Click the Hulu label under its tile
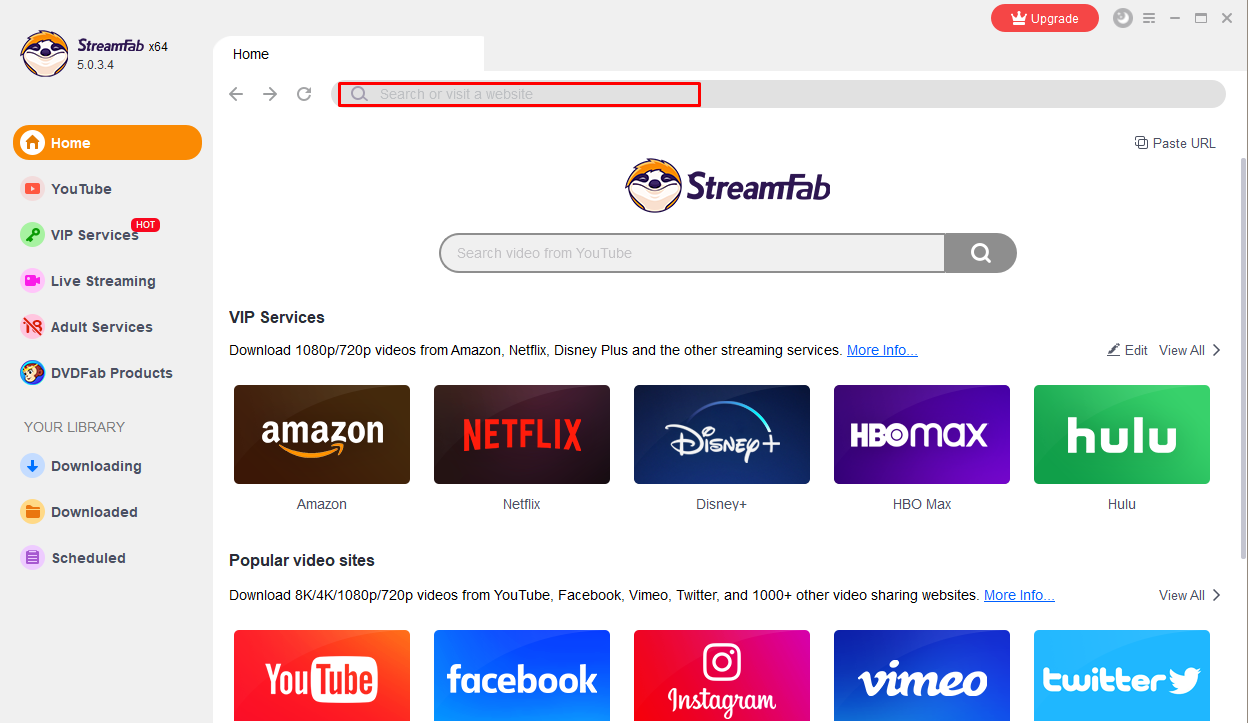Screen dimensions: 1248x723 coord(1122,504)
